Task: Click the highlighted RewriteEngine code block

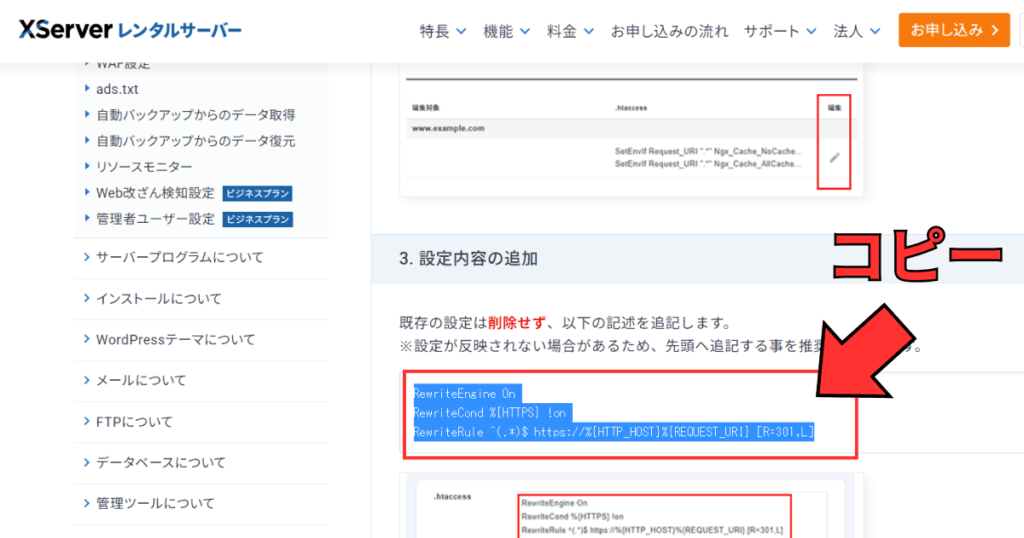Action: coord(614,413)
